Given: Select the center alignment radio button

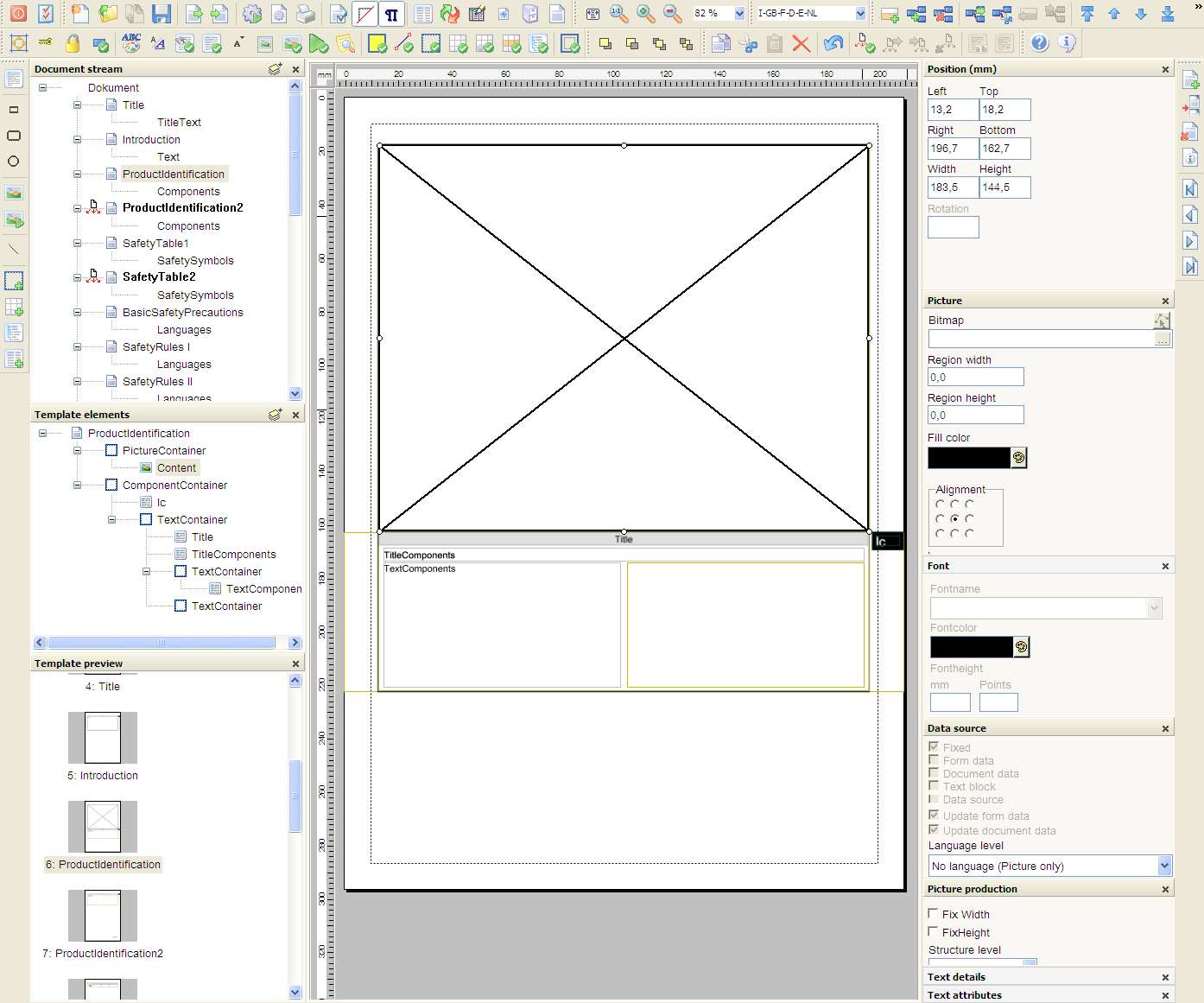Looking at the screenshot, I should coord(954,518).
